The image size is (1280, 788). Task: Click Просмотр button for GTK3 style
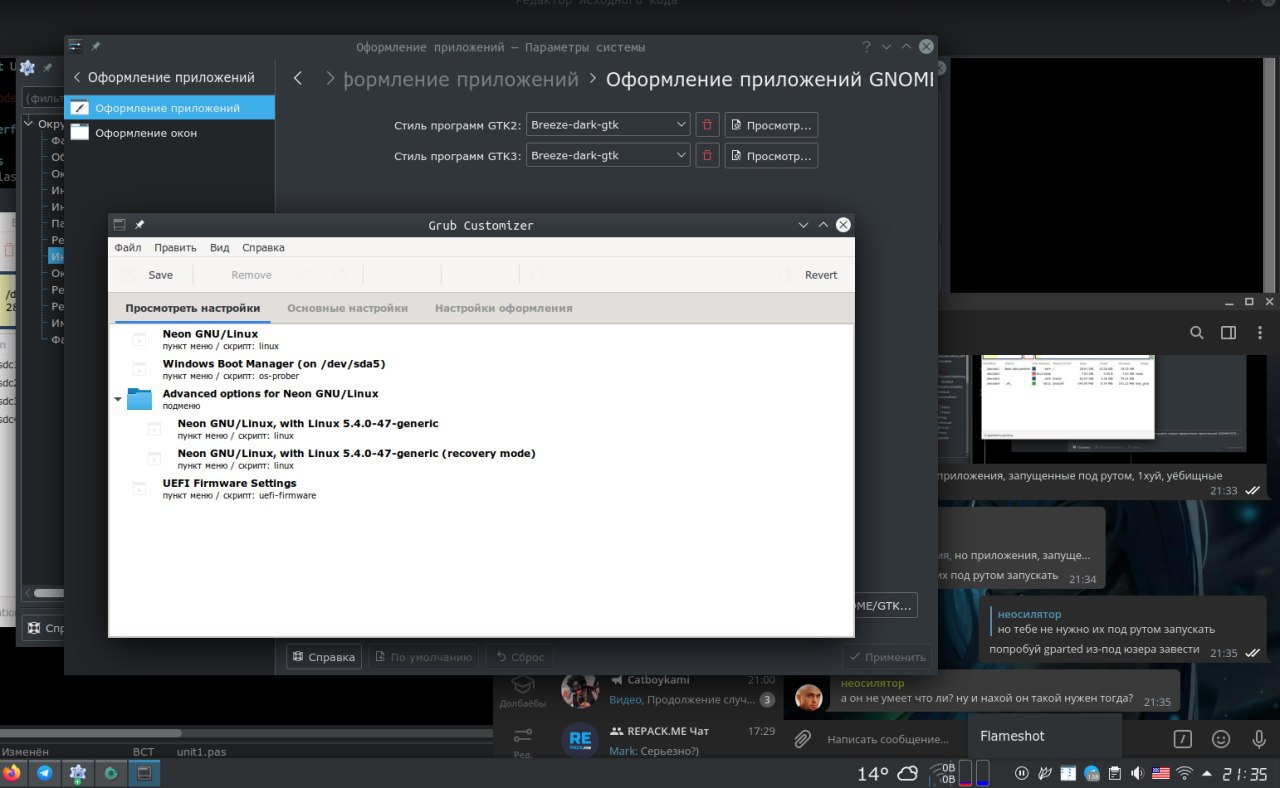[771, 156]
